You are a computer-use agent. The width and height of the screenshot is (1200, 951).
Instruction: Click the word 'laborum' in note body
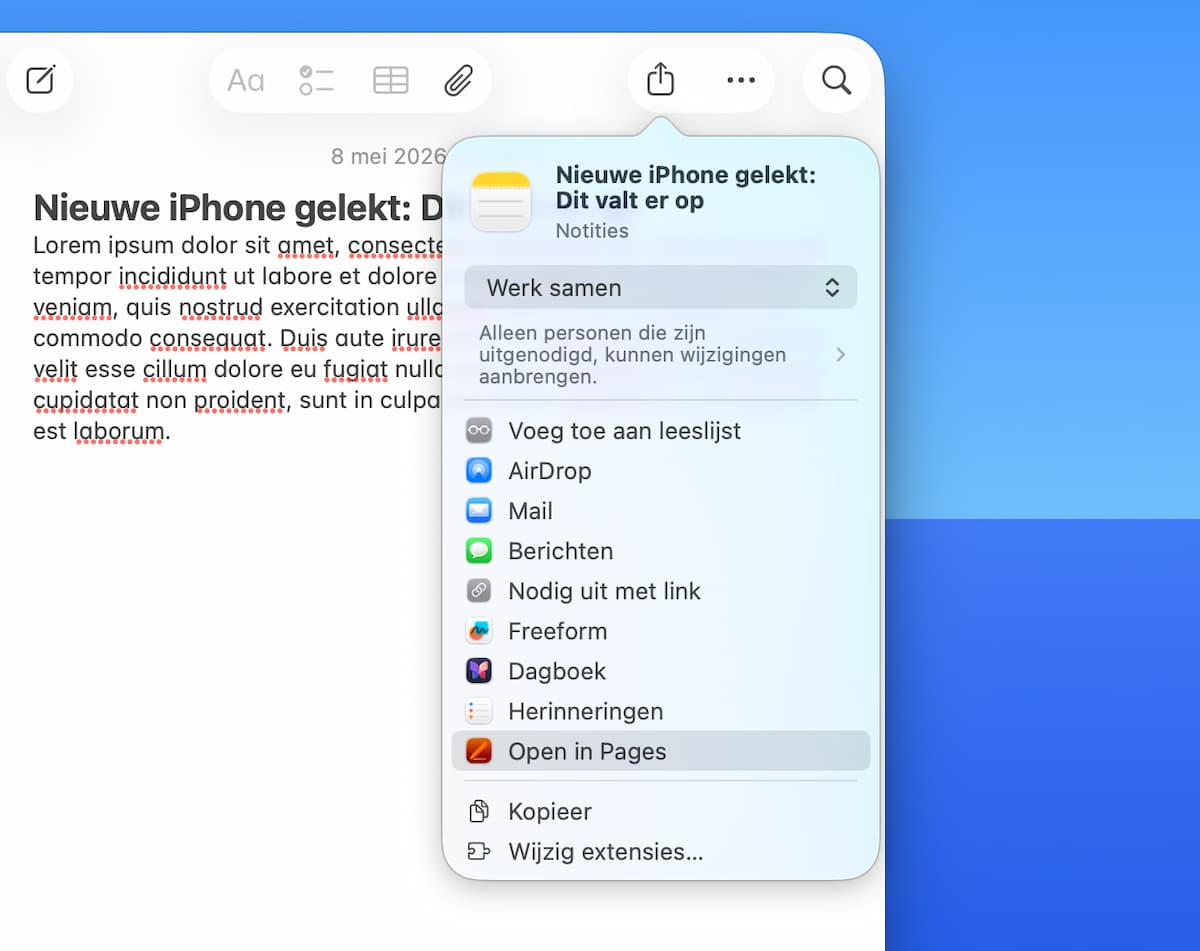pos(119,432)
